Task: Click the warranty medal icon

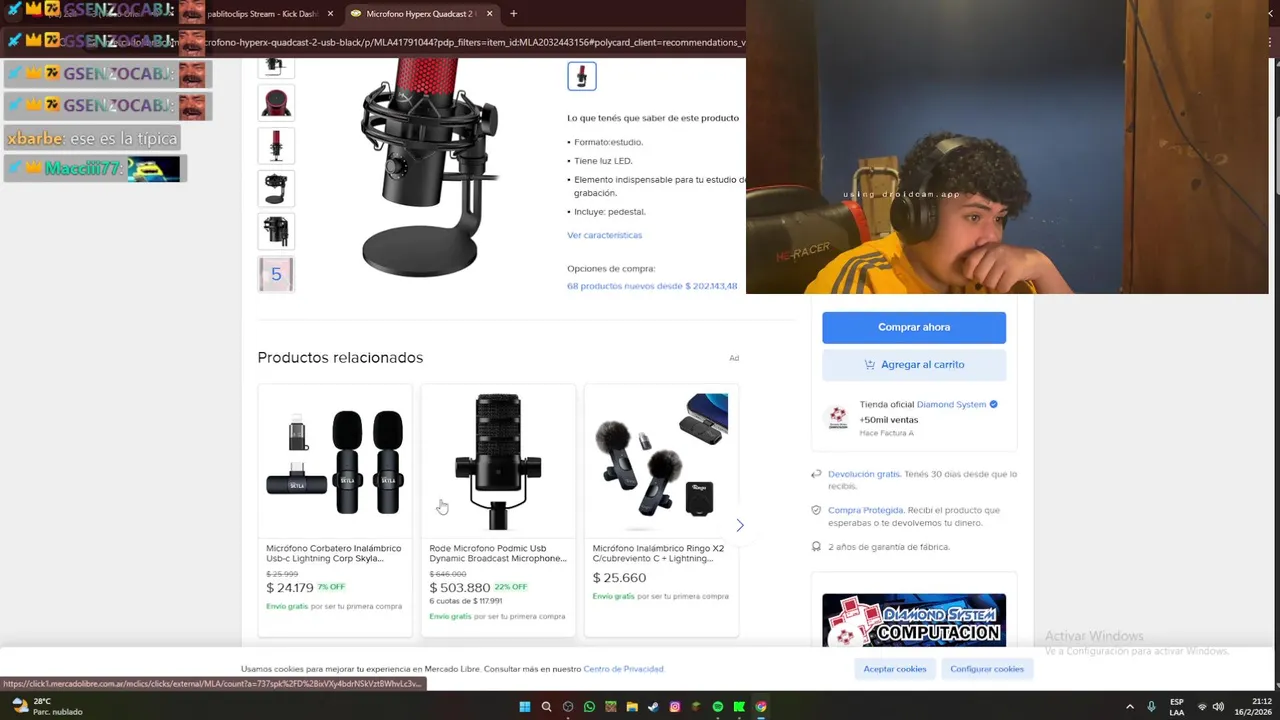Action: point(817,547)
